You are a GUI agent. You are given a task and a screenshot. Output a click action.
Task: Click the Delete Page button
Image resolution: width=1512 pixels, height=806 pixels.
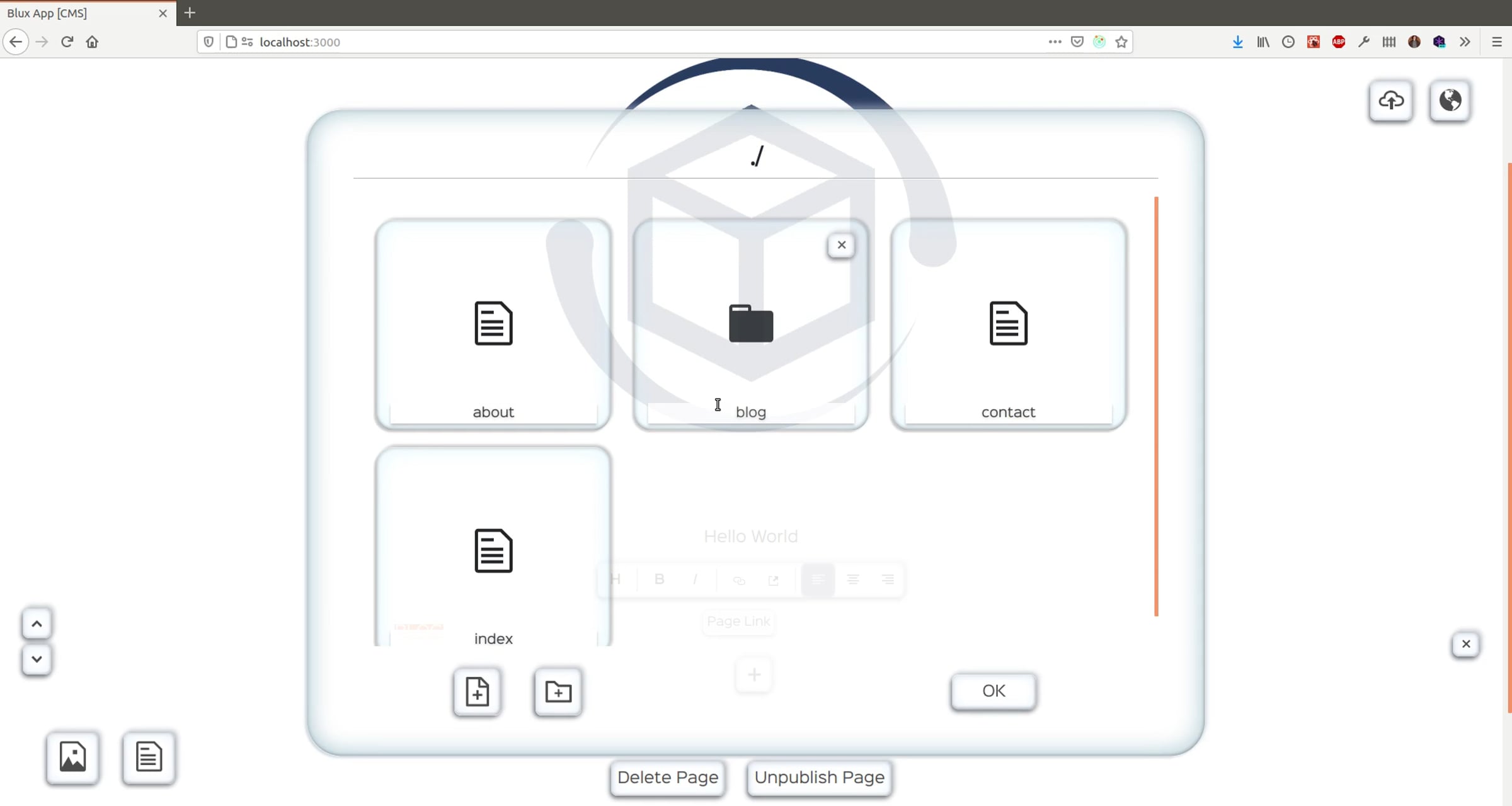pos(668,777)
